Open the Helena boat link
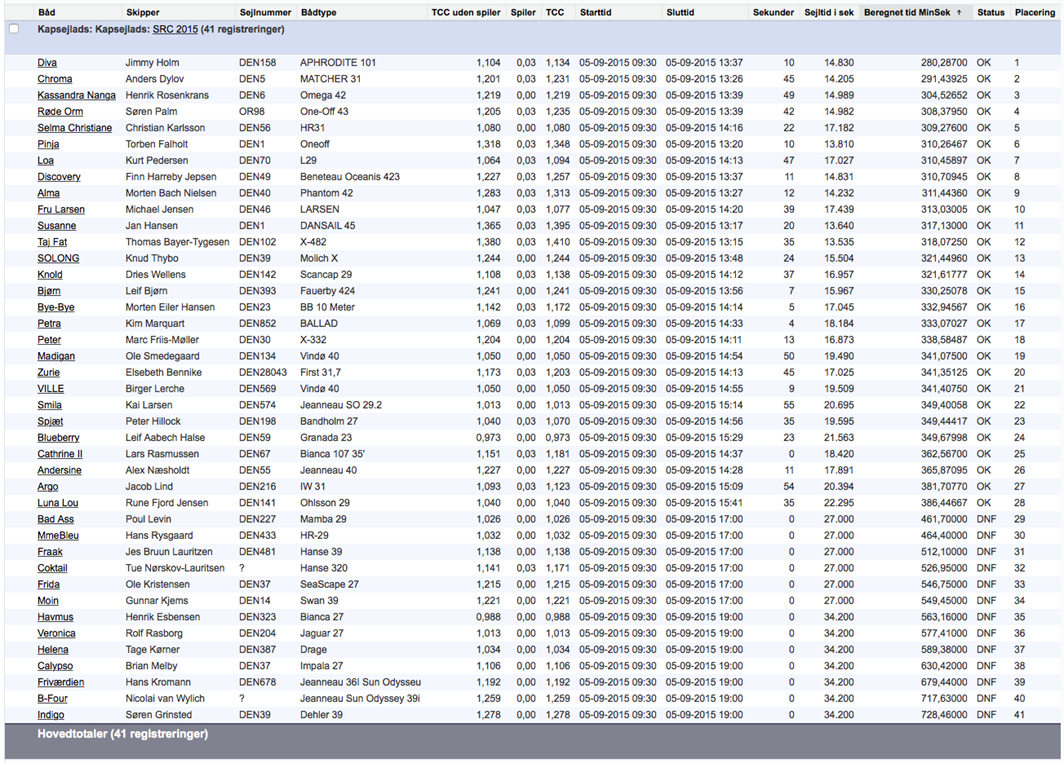The image size is (1064, 763). tap(53, 649)
